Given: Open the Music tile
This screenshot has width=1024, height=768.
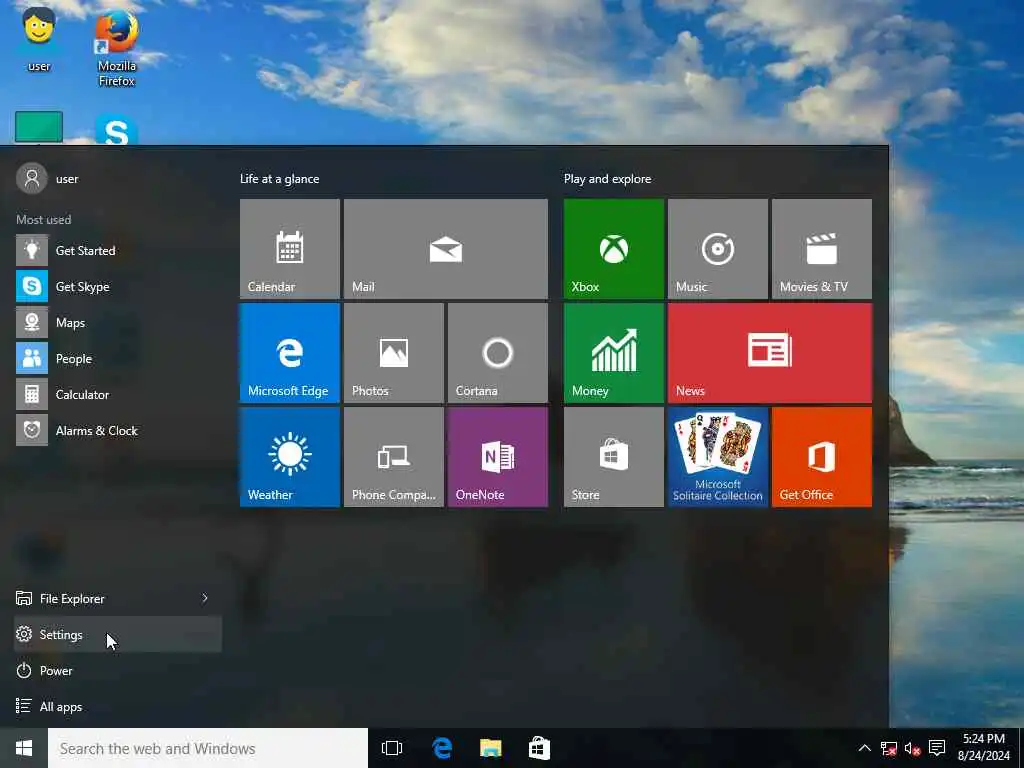Looking at the screenshot, I should click(717, 249).
